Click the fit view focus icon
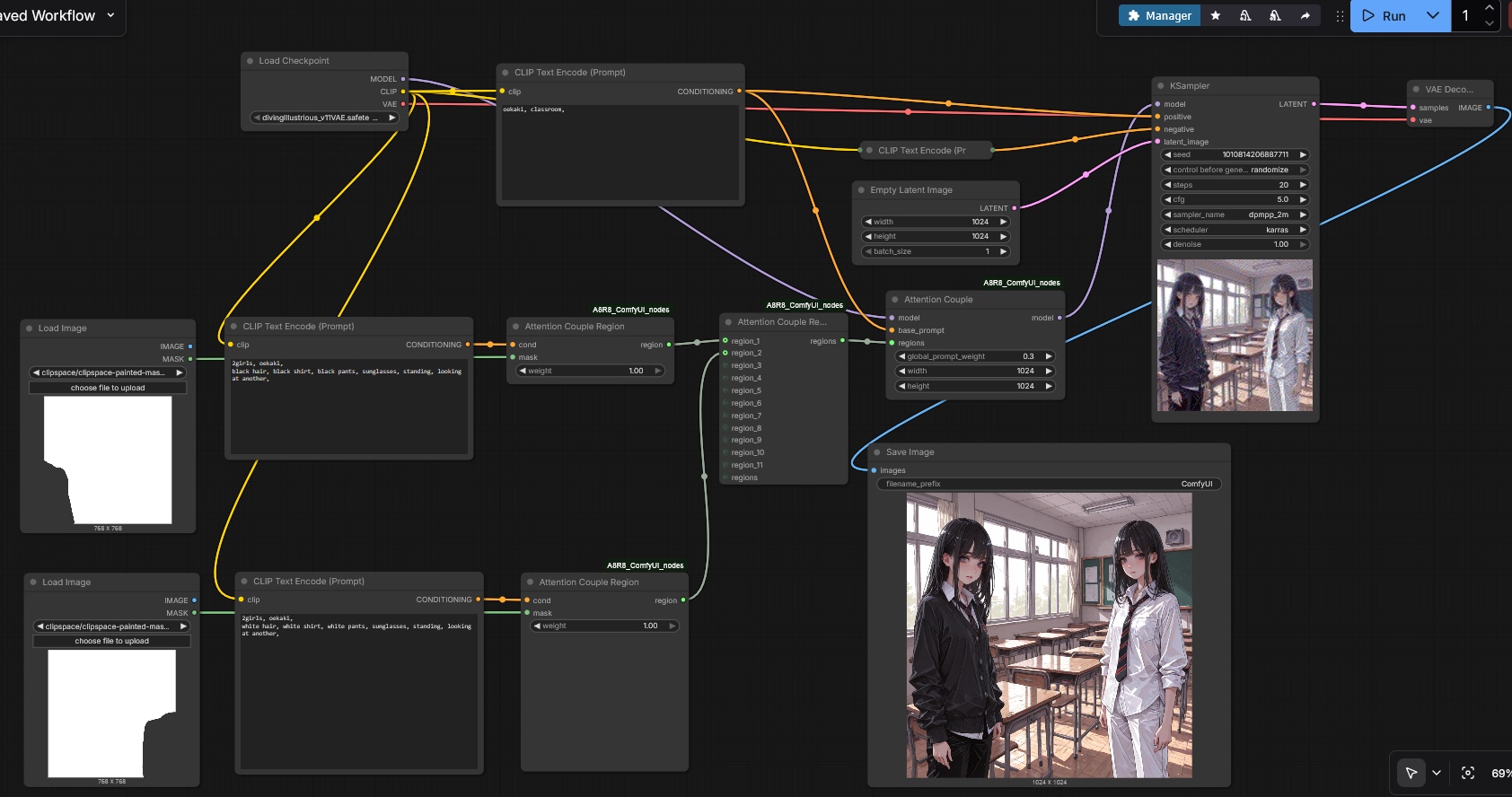 click(1468, 773)
